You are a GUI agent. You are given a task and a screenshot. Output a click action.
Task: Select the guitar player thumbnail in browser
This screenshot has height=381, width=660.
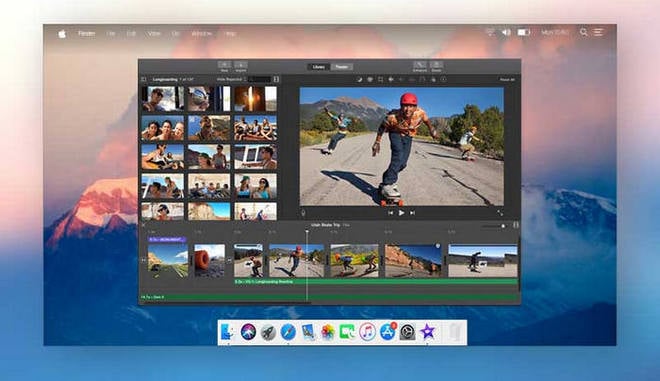162,157
